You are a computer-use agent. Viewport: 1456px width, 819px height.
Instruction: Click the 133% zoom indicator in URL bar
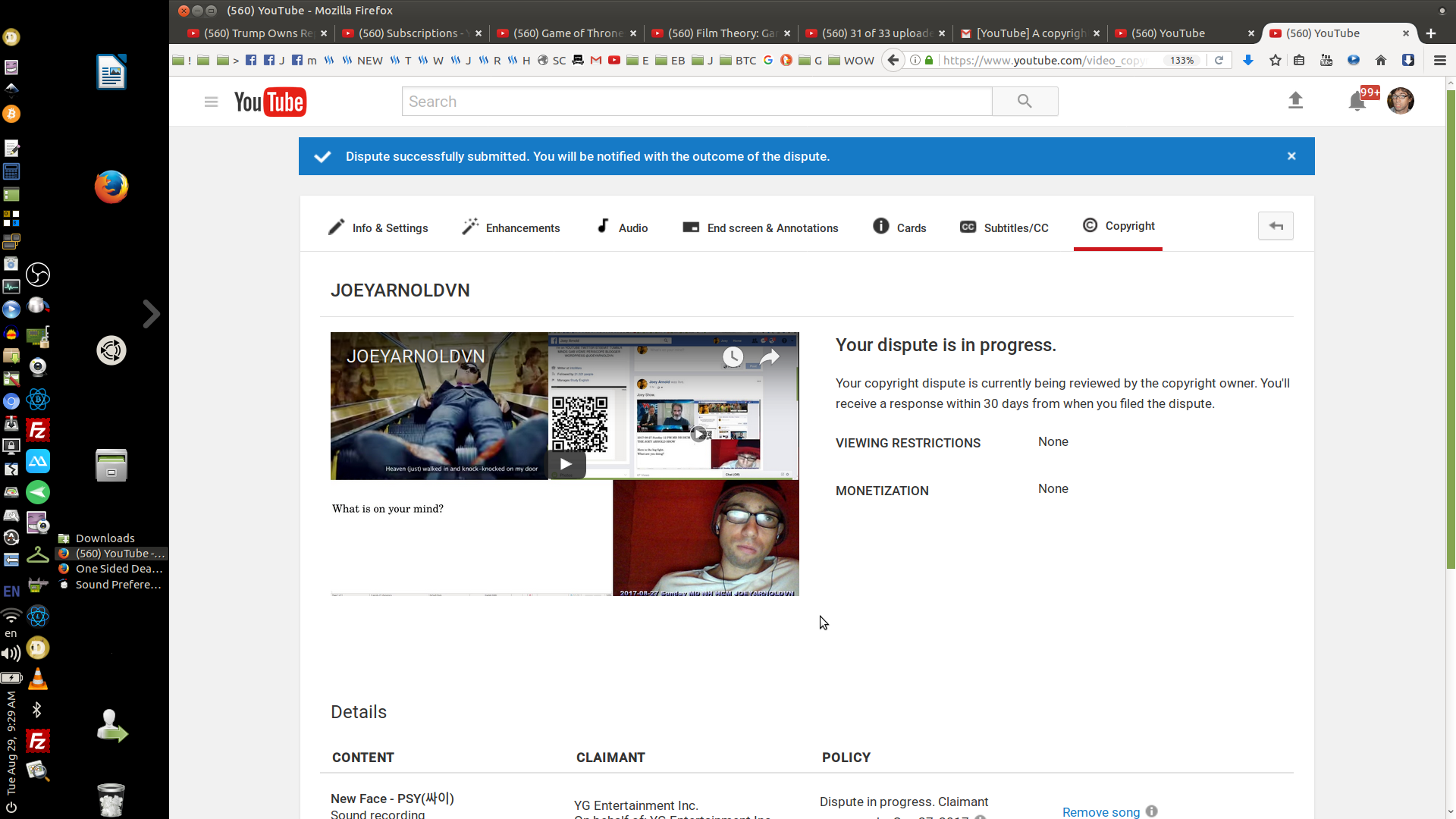(1181, 60)
